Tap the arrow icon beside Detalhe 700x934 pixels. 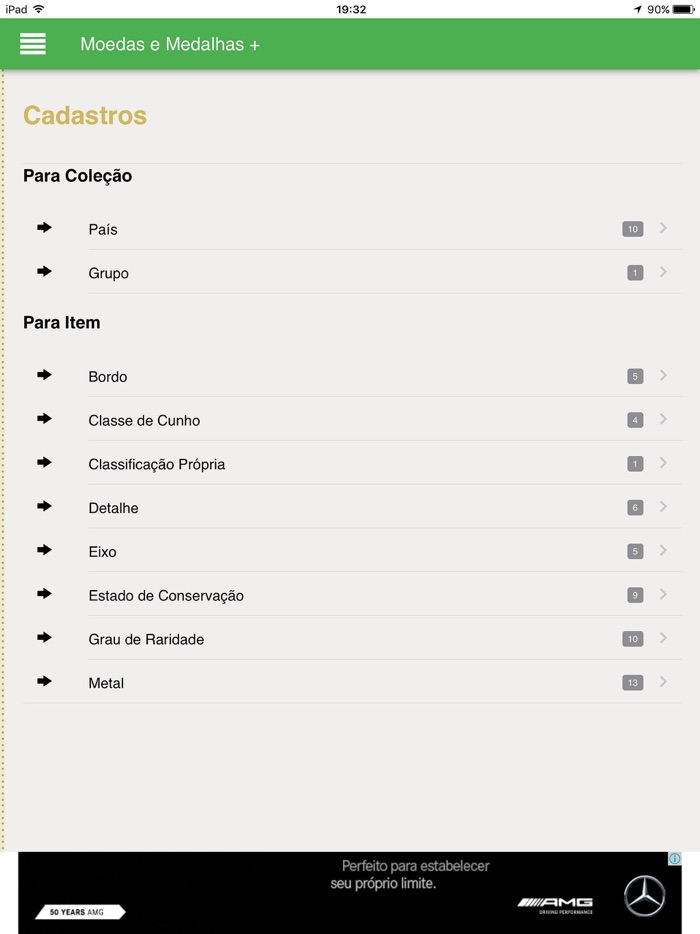click(44, 506)
